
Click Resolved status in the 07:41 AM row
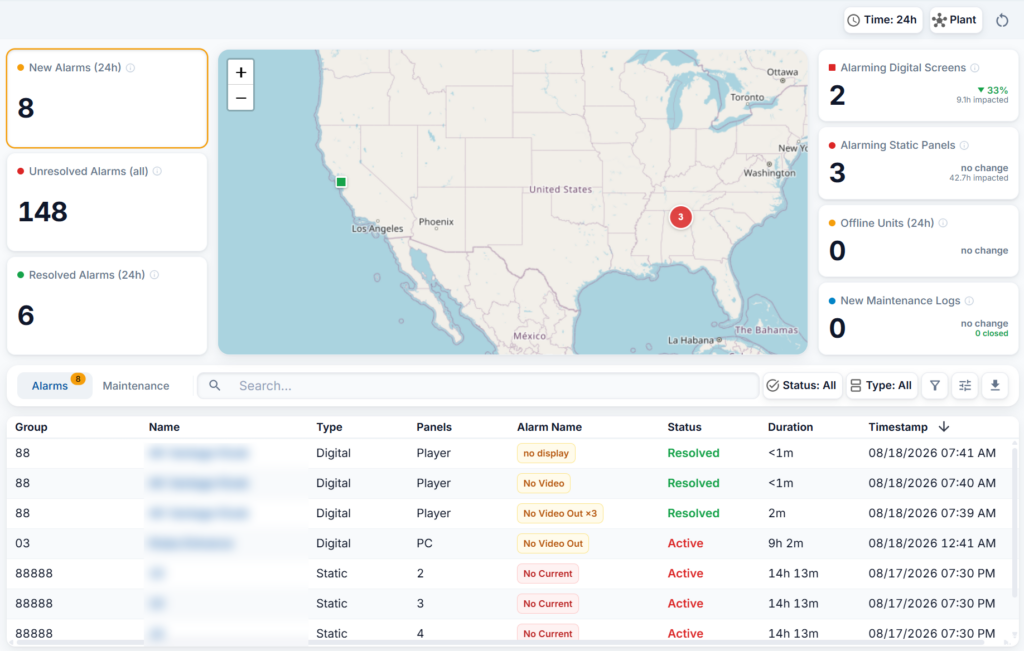click(x=693, y=453)
